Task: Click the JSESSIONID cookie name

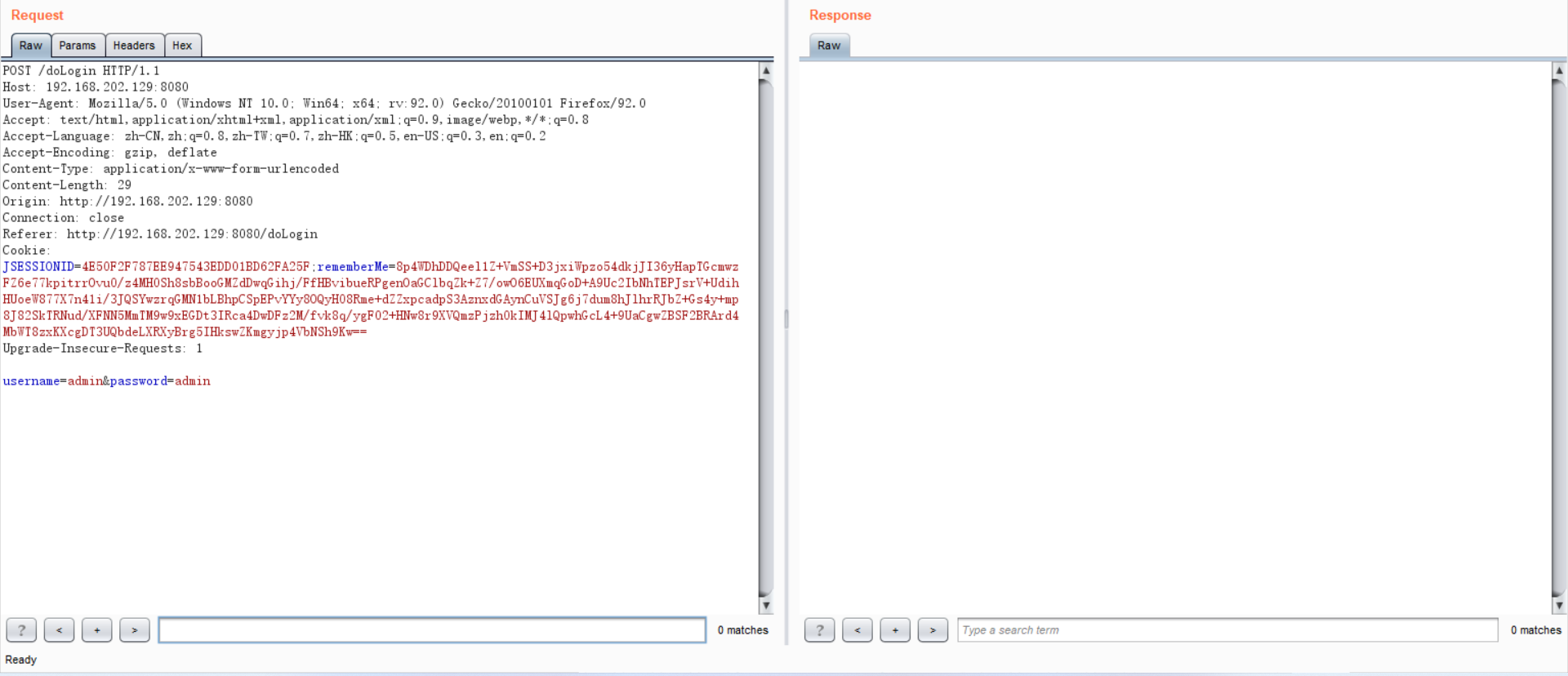Action: (x=38, y=267)
